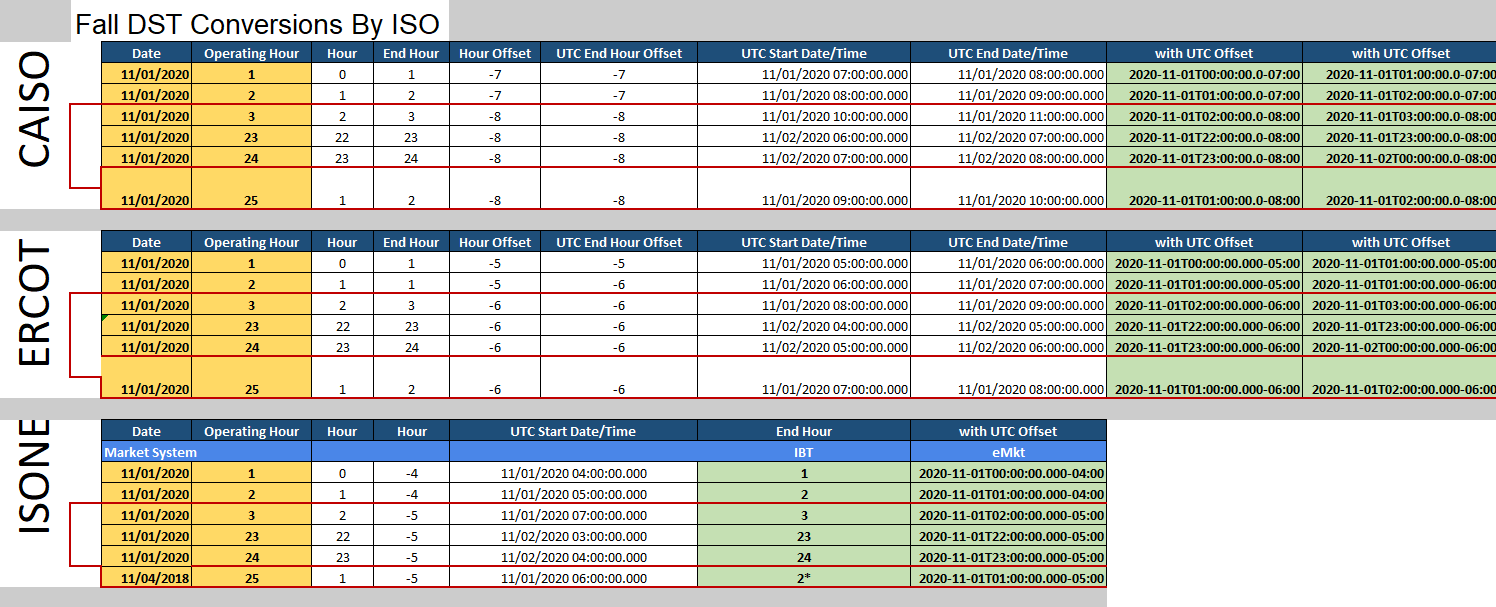Click the 'UTC Start Date/Time' header in the CAISO table
Image resolution: width=1496 pixels, height=607 pixels.
click(x=804, y=53)
